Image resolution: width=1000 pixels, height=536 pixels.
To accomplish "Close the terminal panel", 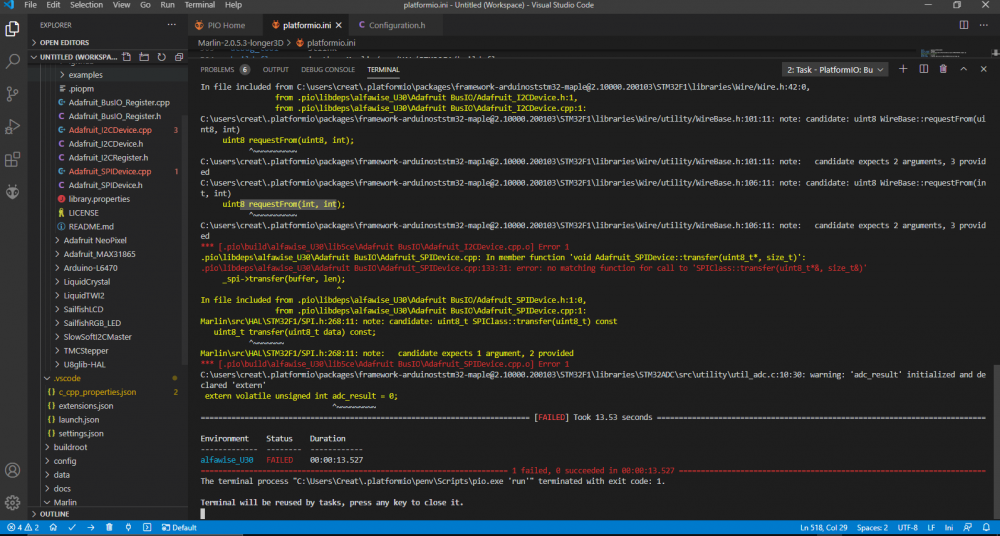I will tap(984, 69).
